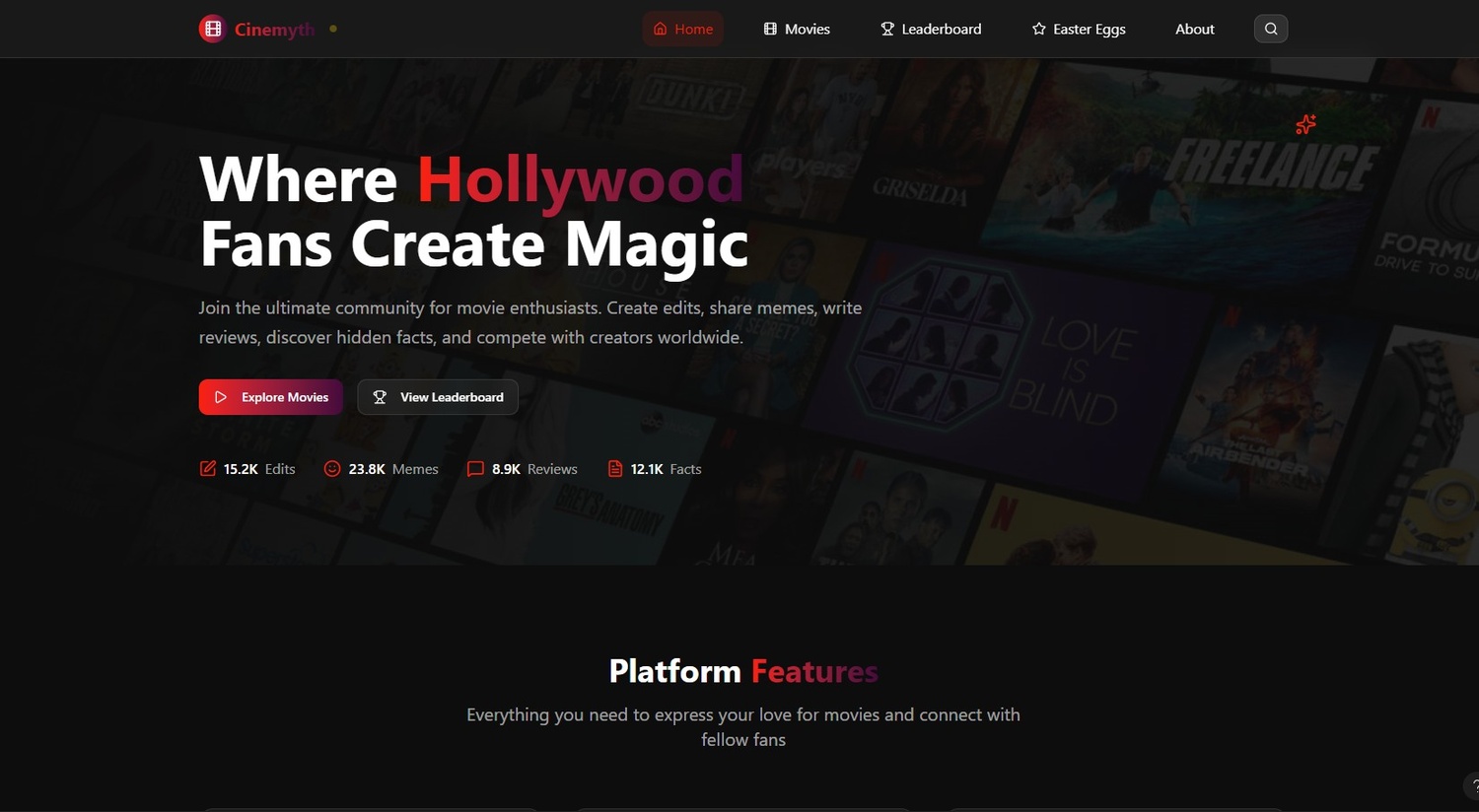Navigate to the About page

pos(1194,30)
